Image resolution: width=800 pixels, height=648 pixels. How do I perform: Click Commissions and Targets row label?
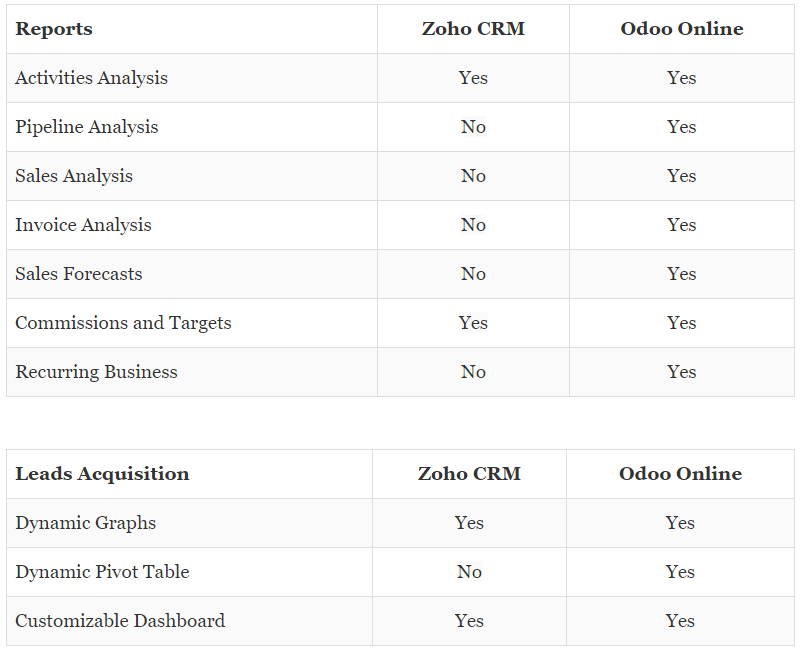[123, 323]
